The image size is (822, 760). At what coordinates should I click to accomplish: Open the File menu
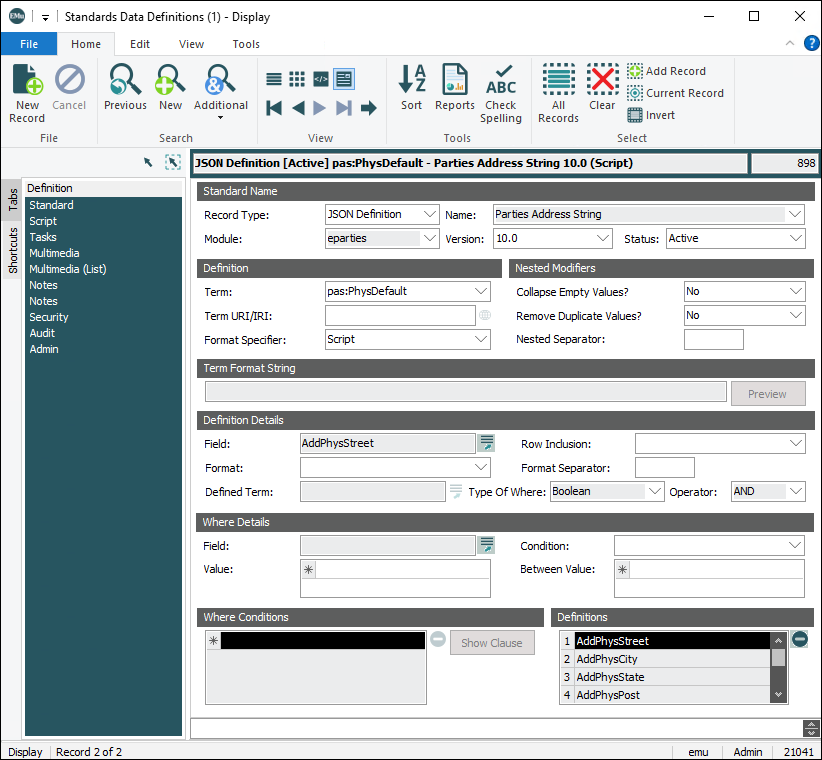pyautogui.click(x=29, y=44)
